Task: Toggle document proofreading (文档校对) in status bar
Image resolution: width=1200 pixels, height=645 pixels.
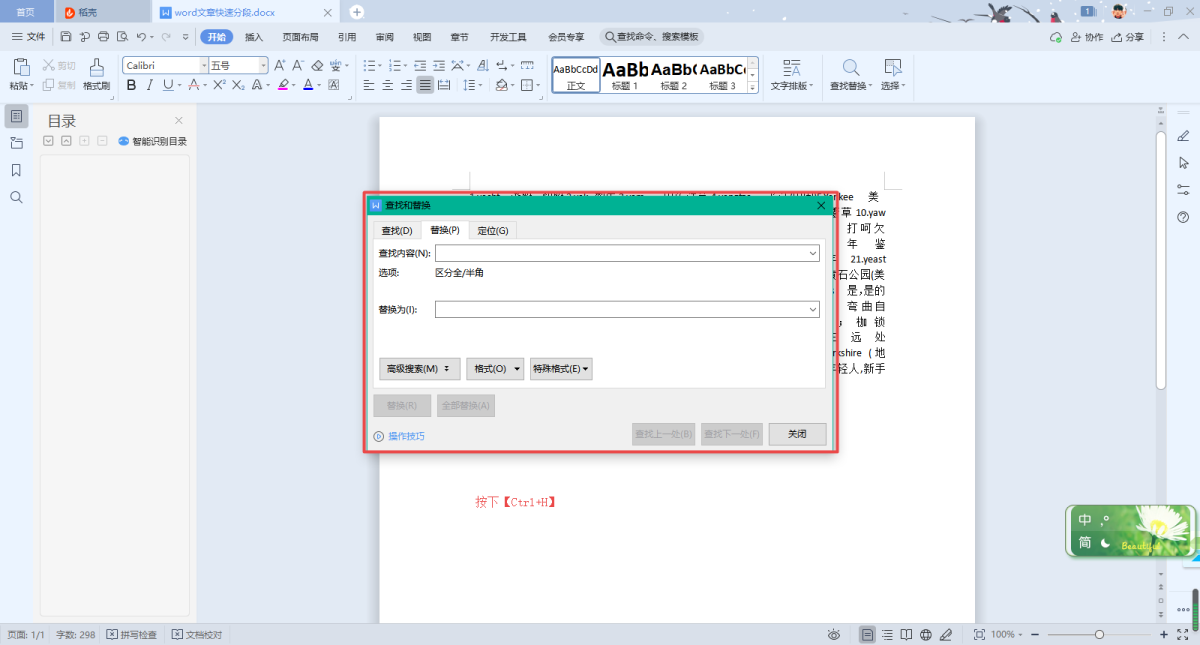Action: point(197,635)
